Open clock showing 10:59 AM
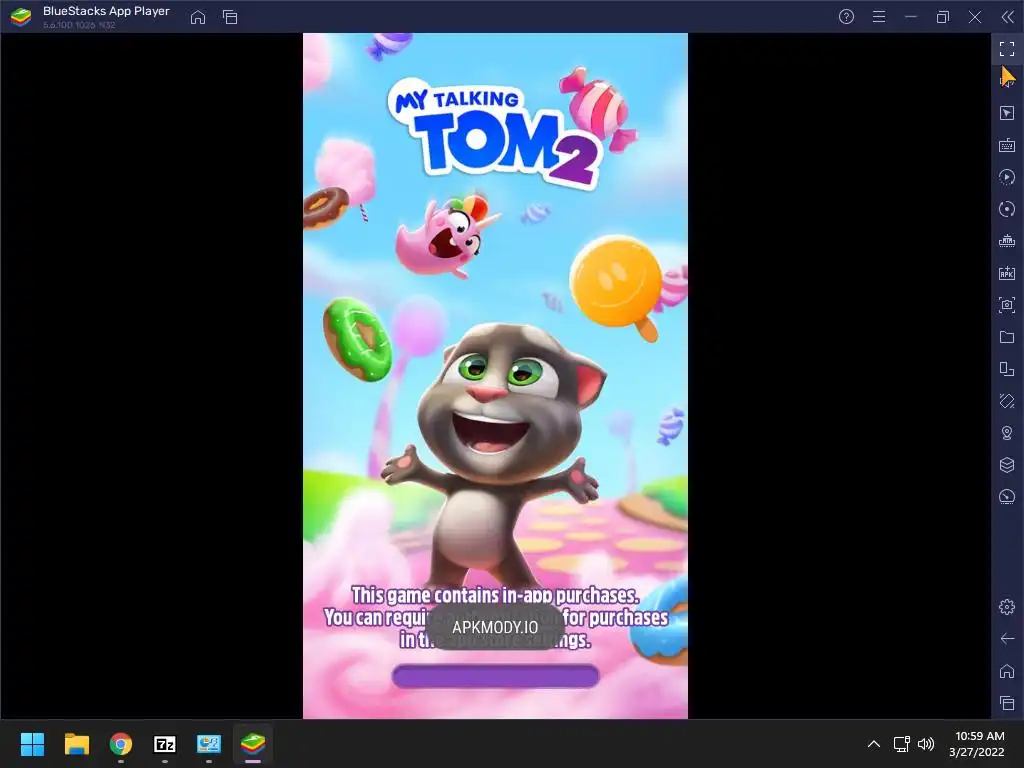The width and height of the screenshot is (1024, 768). pos(980,736)
